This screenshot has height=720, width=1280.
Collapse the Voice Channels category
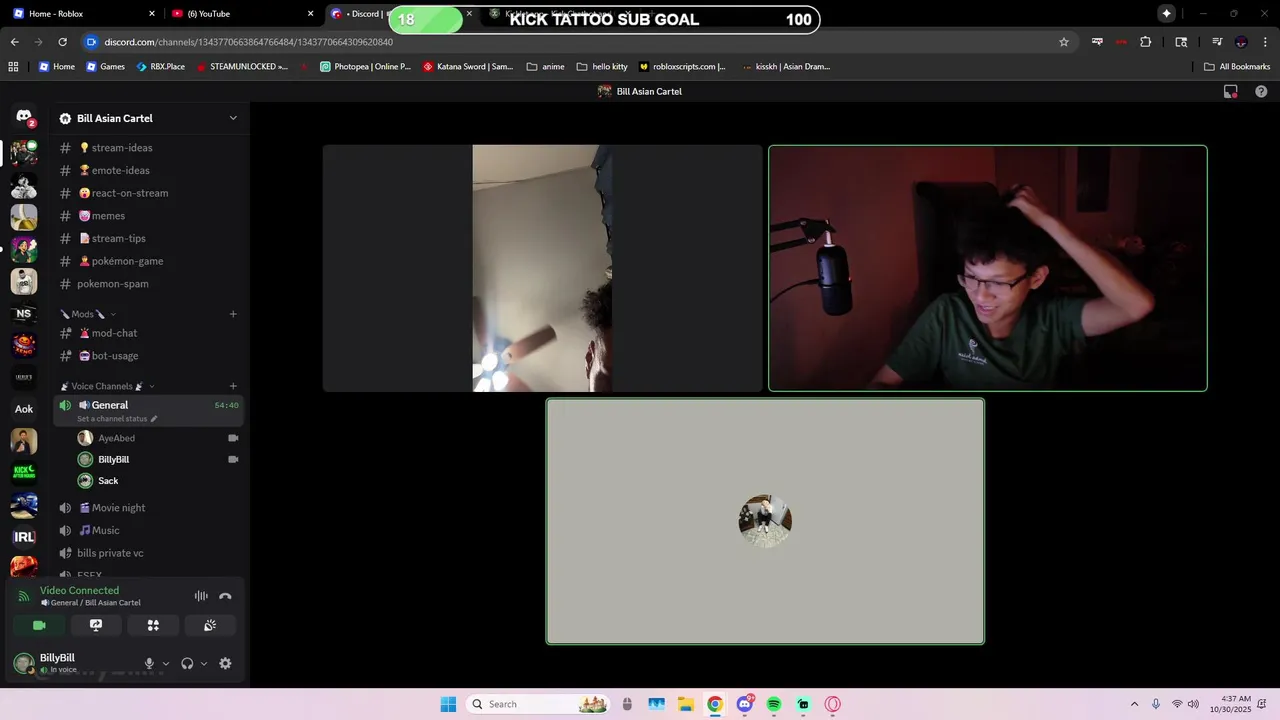[107, 386]
